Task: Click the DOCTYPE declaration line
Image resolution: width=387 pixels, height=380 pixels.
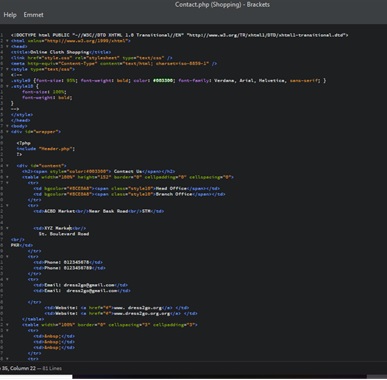Action: pyautogui.click(x=180, y=35)
